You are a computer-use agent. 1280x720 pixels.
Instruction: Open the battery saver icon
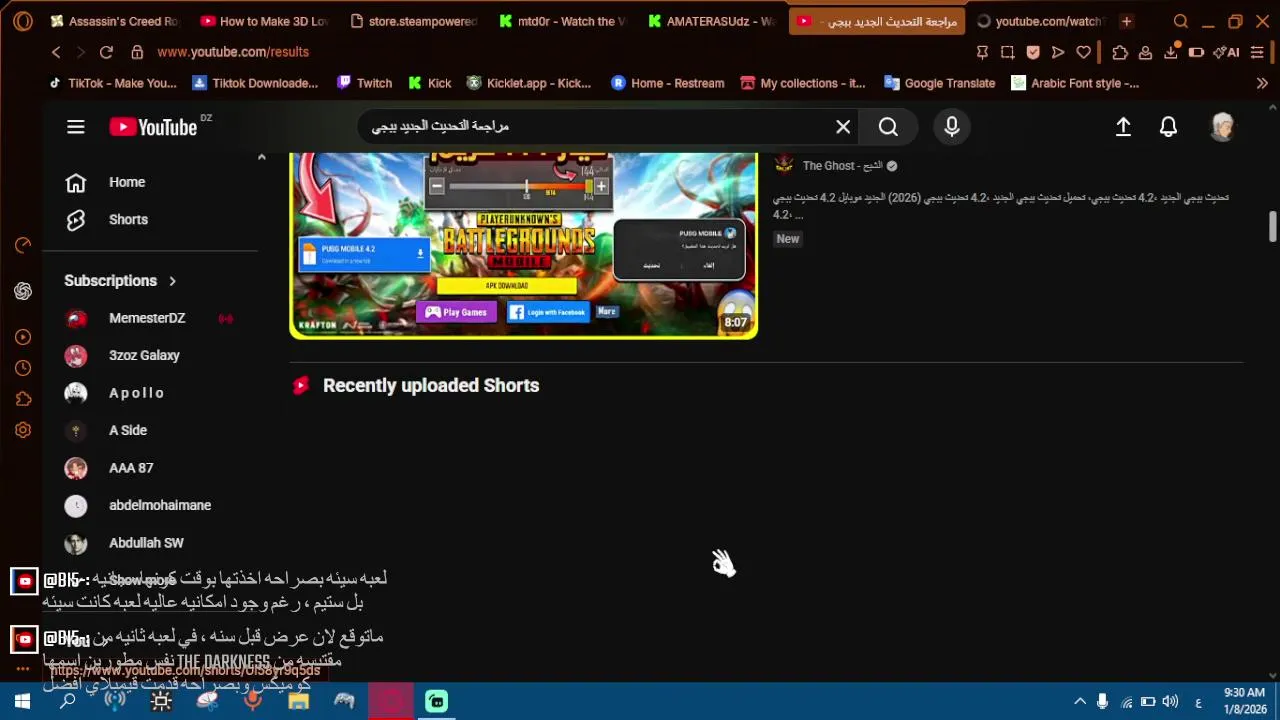(1196, 52)
